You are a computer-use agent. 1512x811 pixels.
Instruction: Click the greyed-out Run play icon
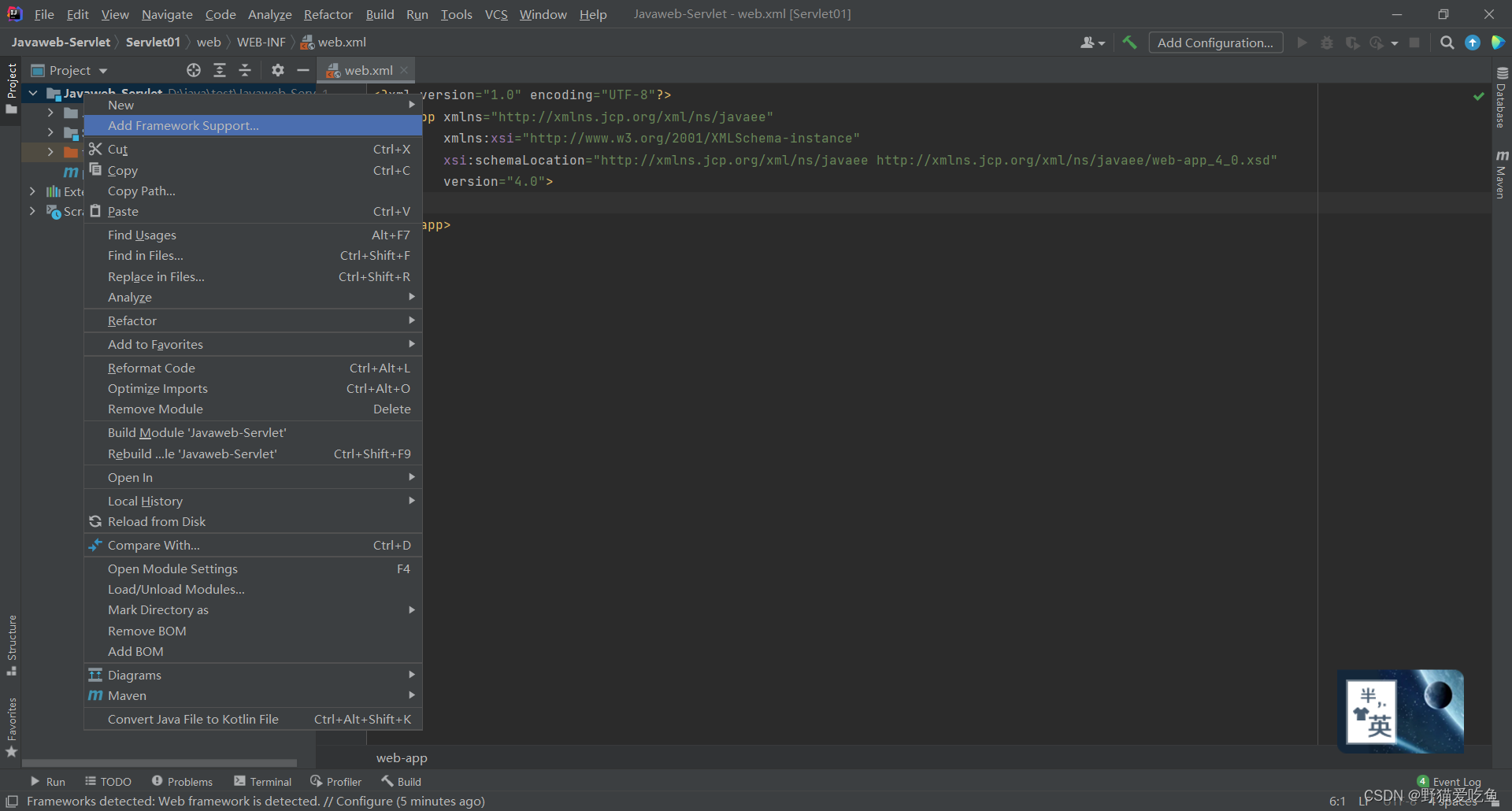1302,43
